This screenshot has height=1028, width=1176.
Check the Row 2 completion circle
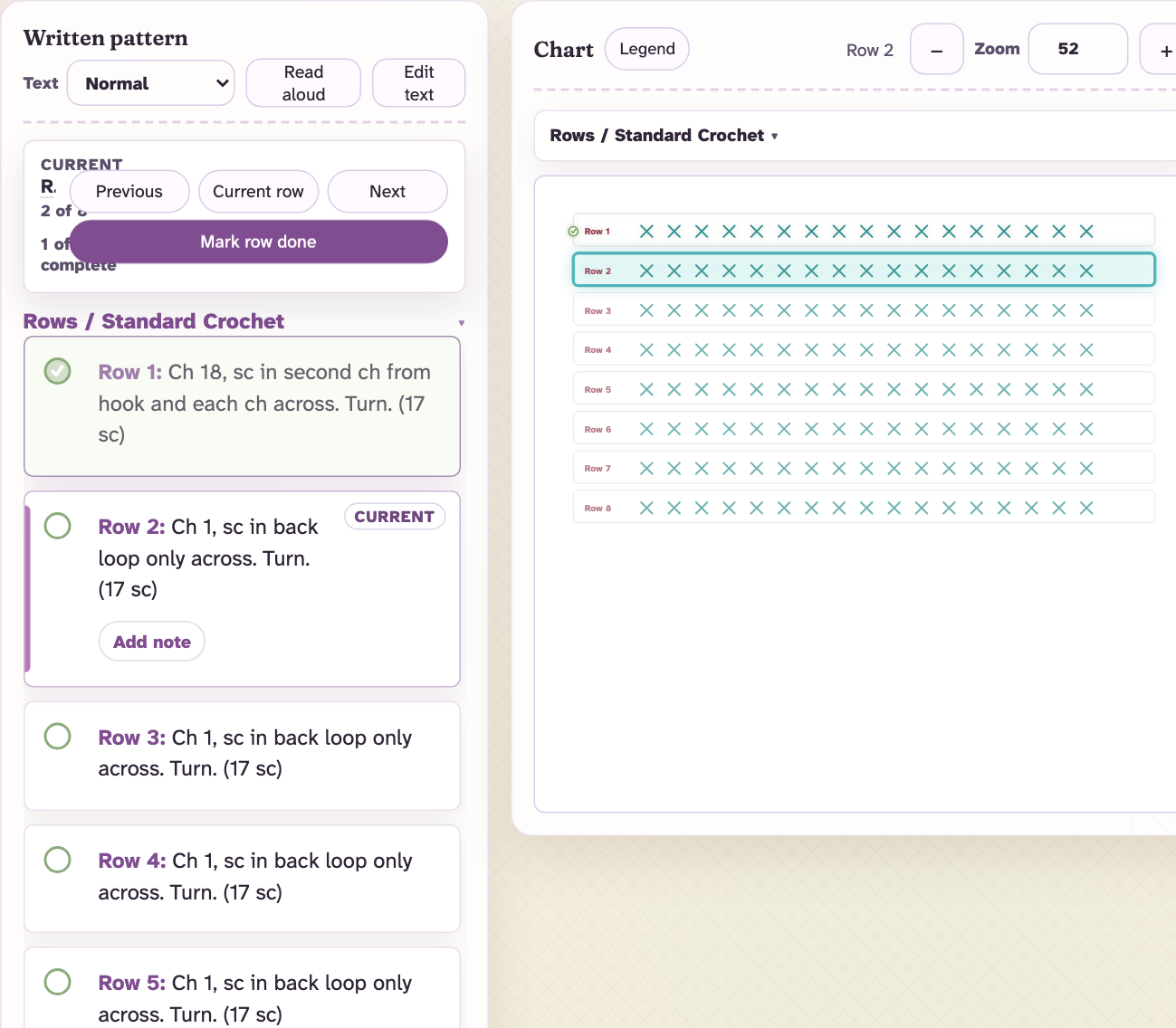click(58, 526)
